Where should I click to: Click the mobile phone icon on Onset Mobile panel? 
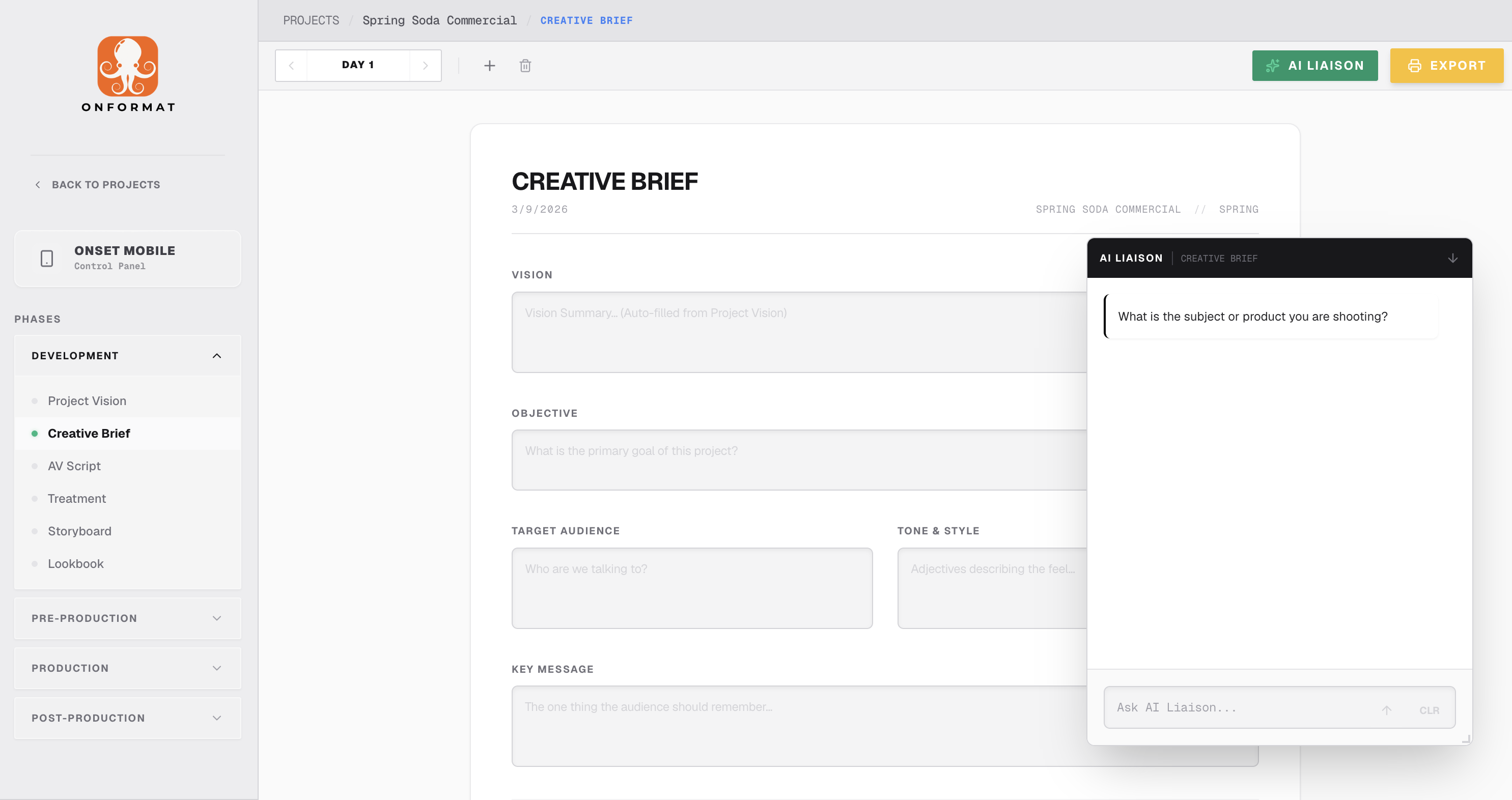46,258
